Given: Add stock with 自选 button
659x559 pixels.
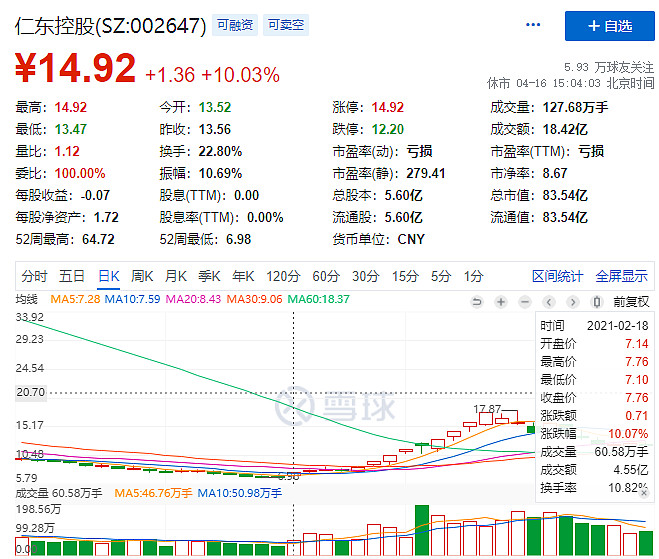Looking at the screenshot, I should click(x=609, y=26).
